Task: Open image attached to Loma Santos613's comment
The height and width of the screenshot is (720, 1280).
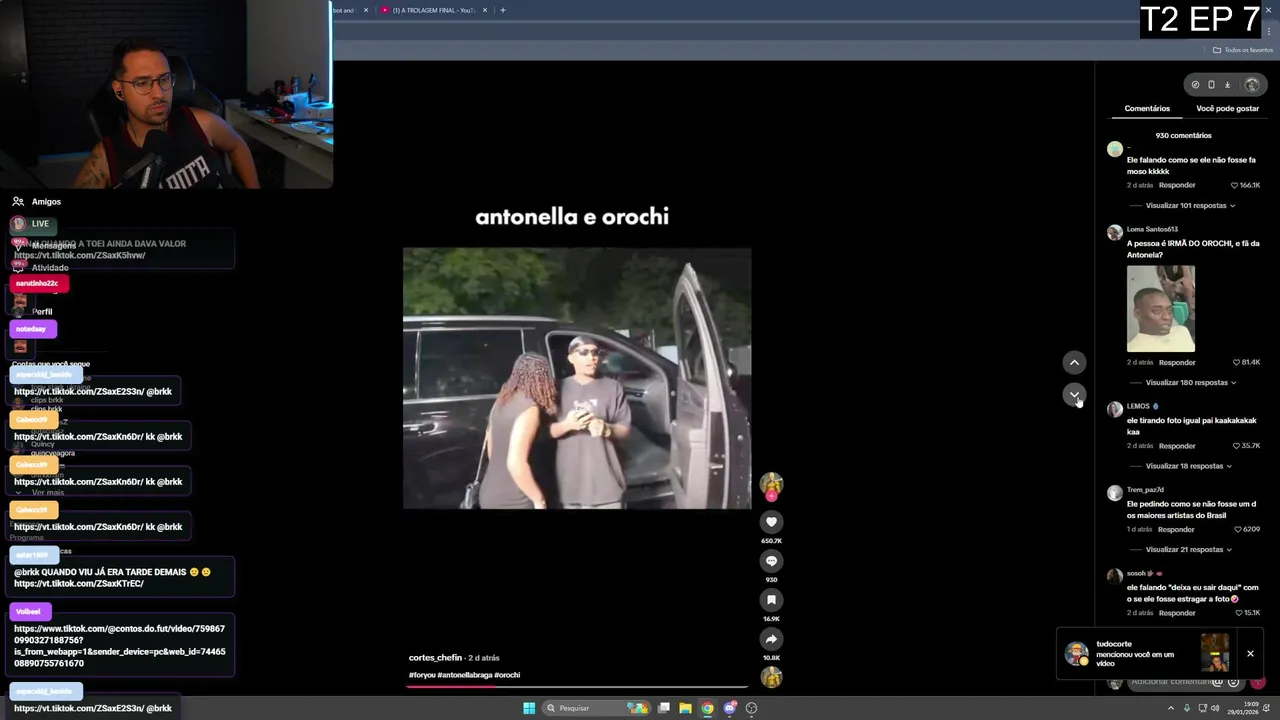Action: click(x=1160, y=309)
